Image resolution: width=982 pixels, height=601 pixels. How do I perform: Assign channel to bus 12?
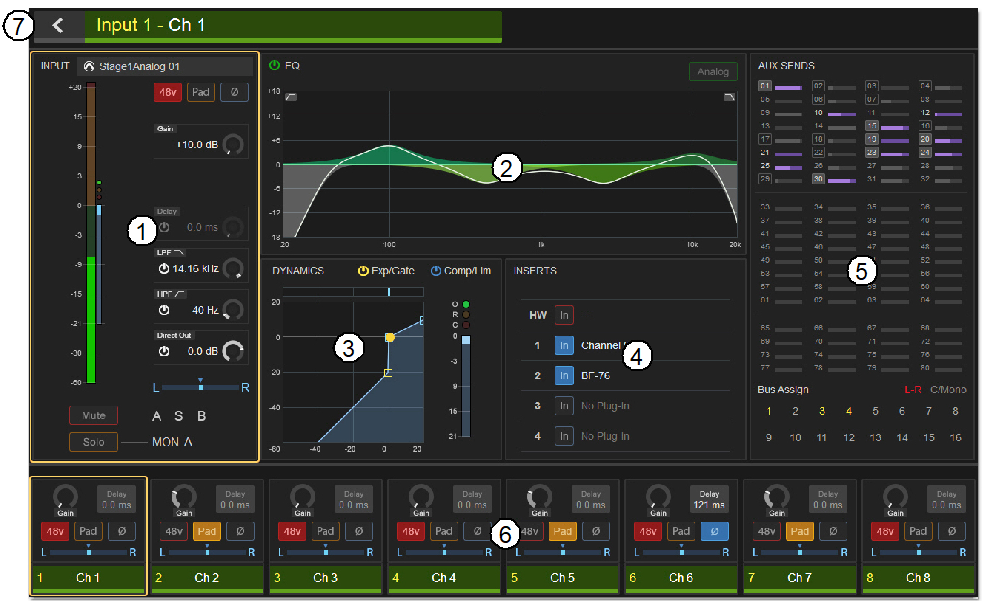pyautogui.click(x=849, y=438)
